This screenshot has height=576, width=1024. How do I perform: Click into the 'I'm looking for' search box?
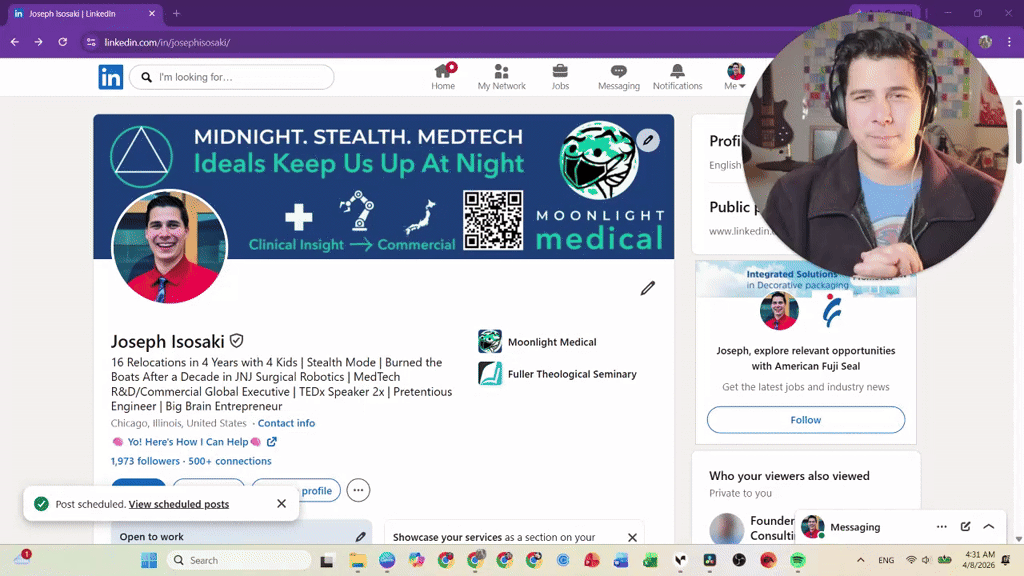(232, 77)
